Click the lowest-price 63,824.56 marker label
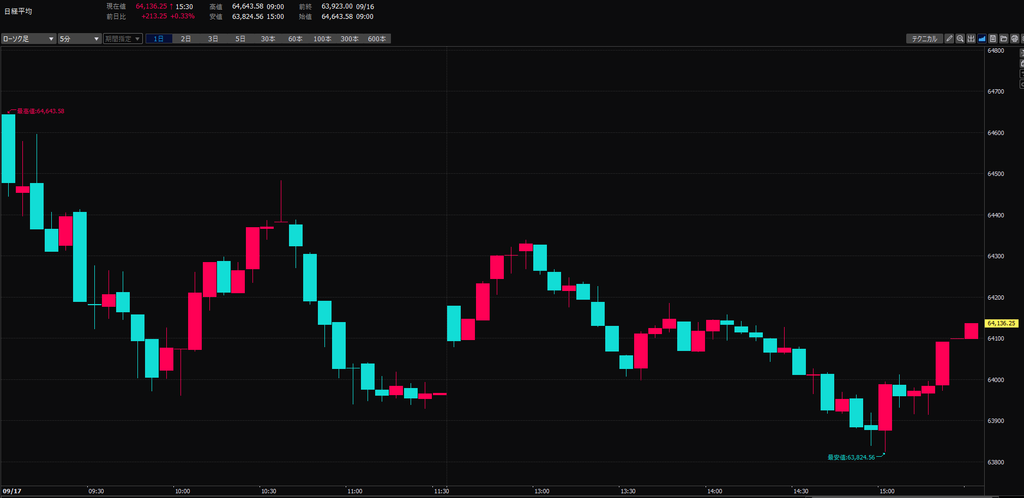This screenshot has height=498, width=1024. click(x=851, y=457)
